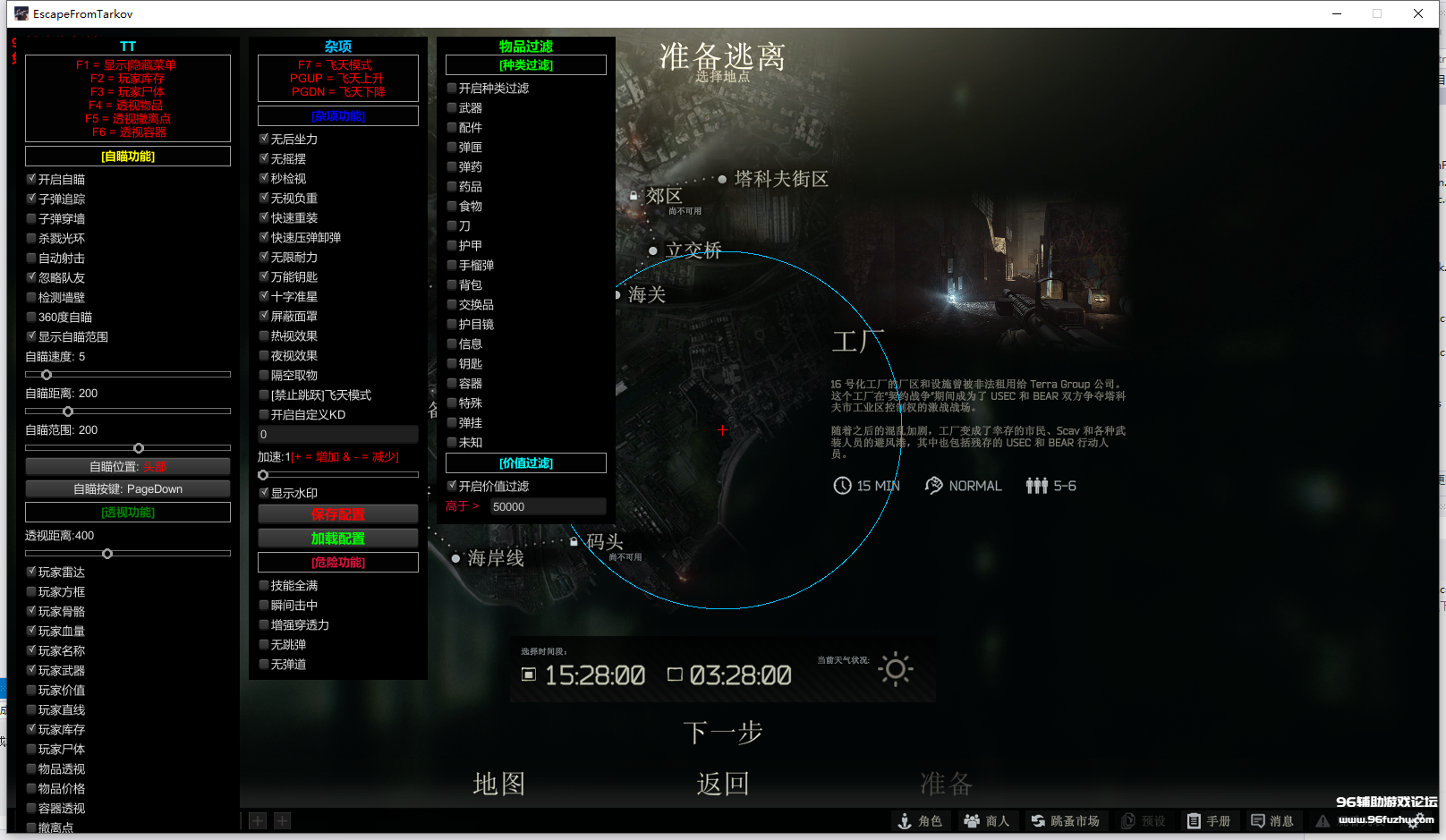Screen dimensions: 1446x840
Task: Select the 15:28:00 time option
Action: pos(529,675)
